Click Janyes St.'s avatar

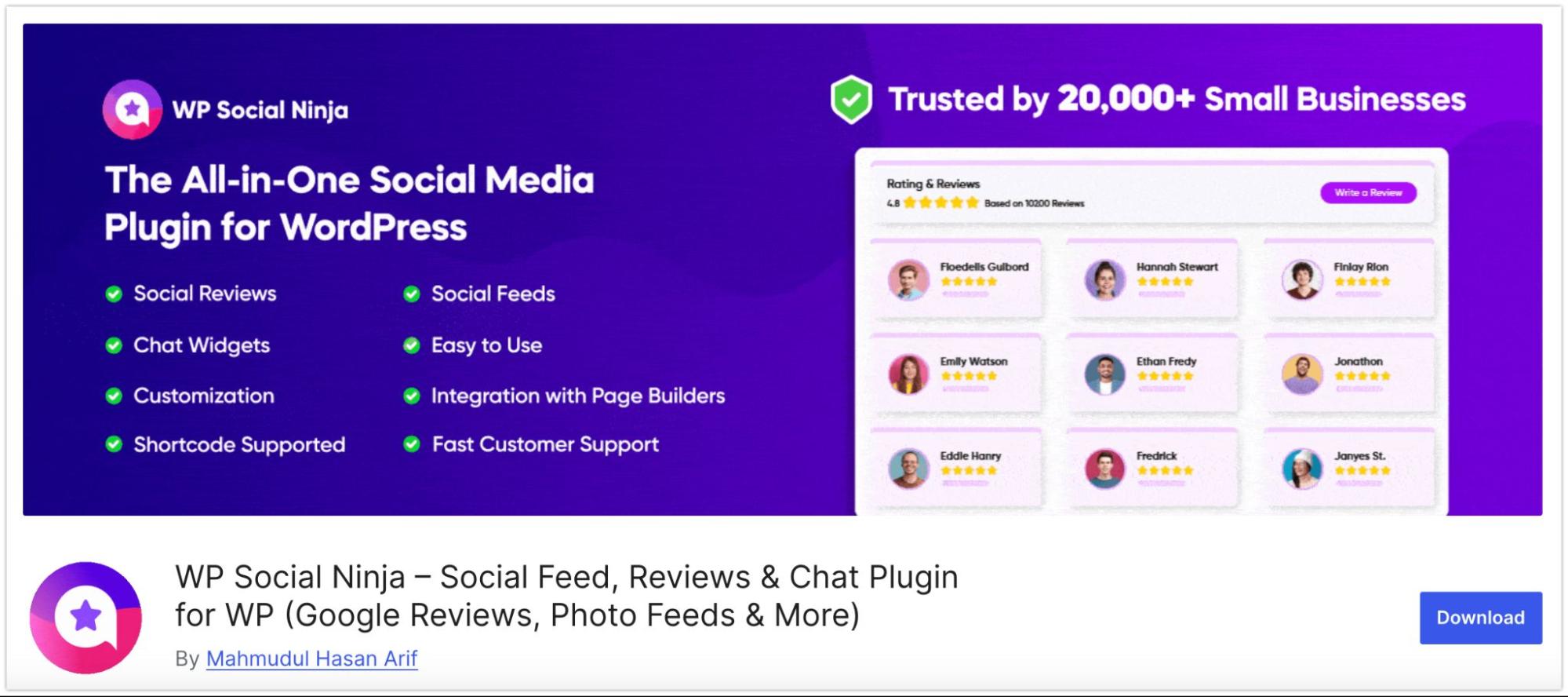(1302, 469)
